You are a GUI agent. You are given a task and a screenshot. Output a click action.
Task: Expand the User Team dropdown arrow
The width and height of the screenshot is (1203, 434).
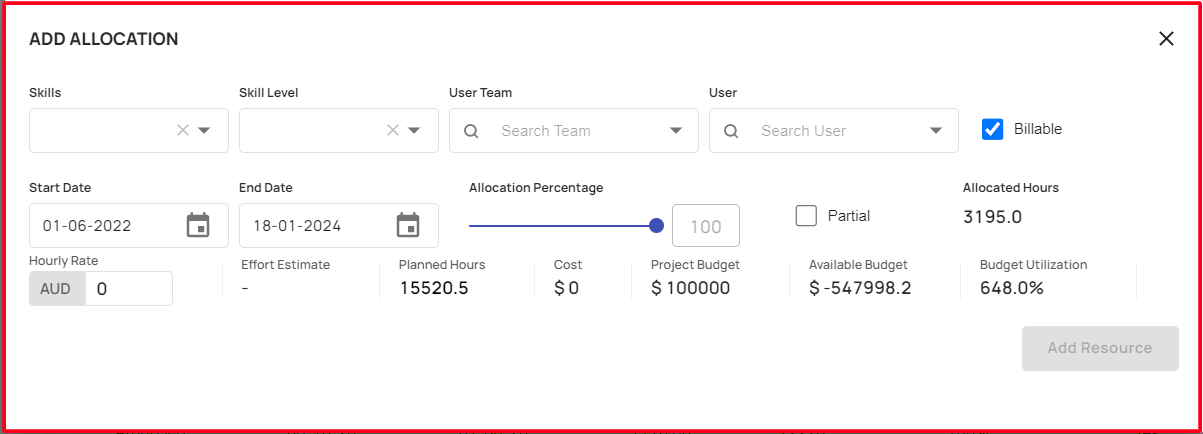(x=676, y=131)
